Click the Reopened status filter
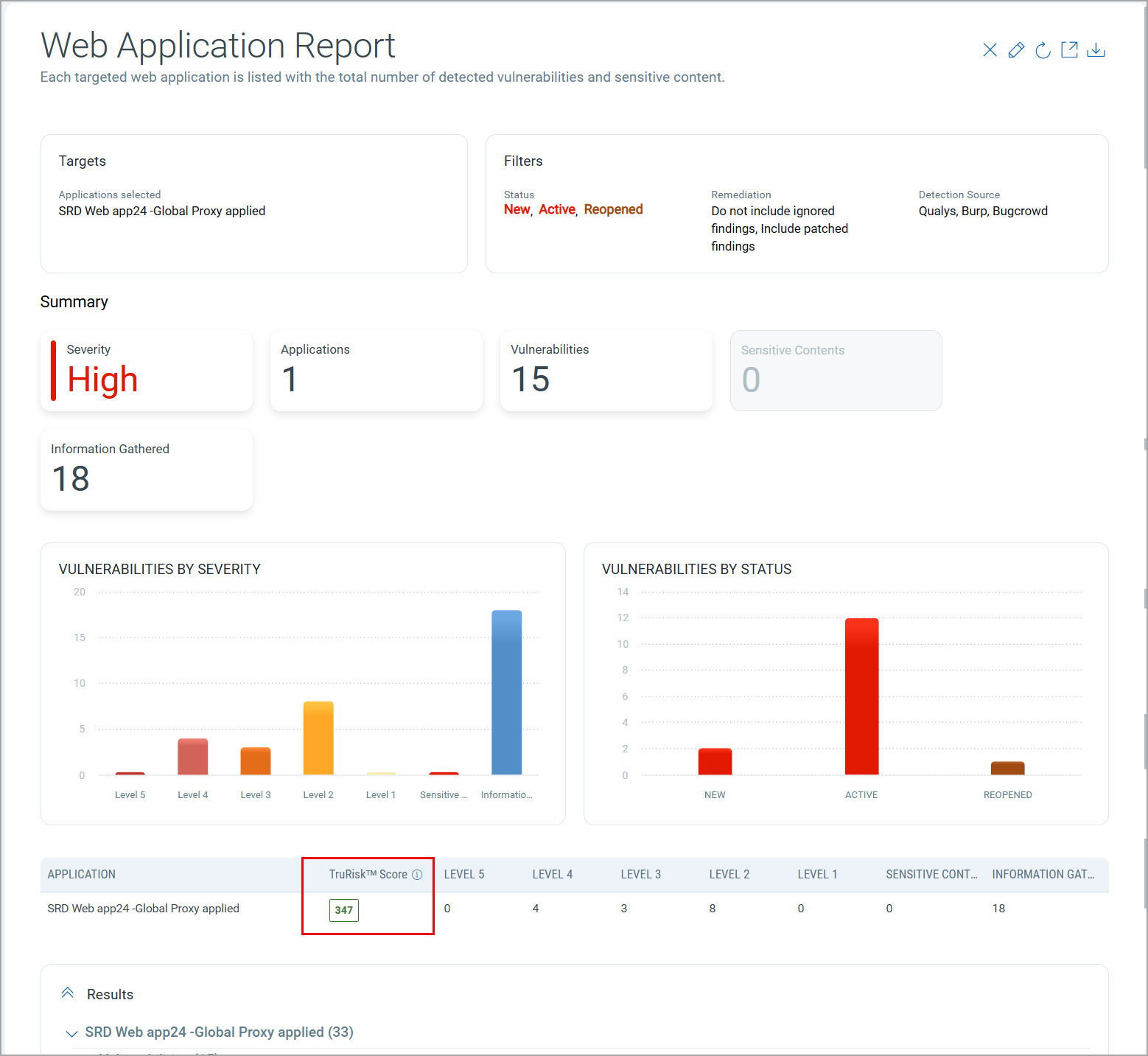The image size is (1148, 1056). pyautogui.click(x=613, y=209)
